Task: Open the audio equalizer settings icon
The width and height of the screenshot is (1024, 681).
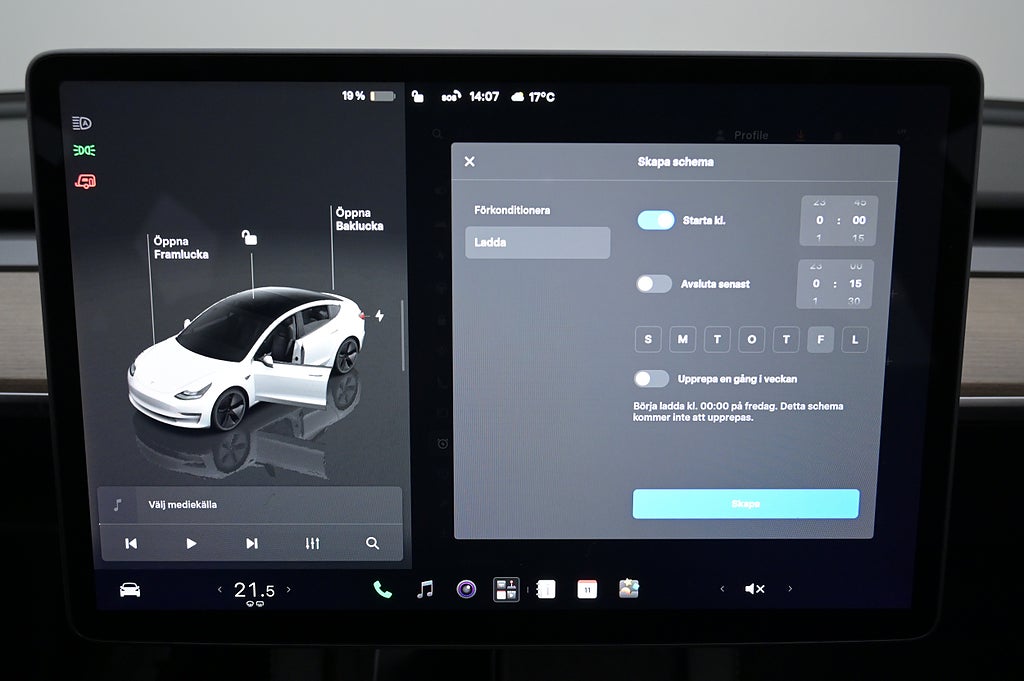Action: point(312,543)
